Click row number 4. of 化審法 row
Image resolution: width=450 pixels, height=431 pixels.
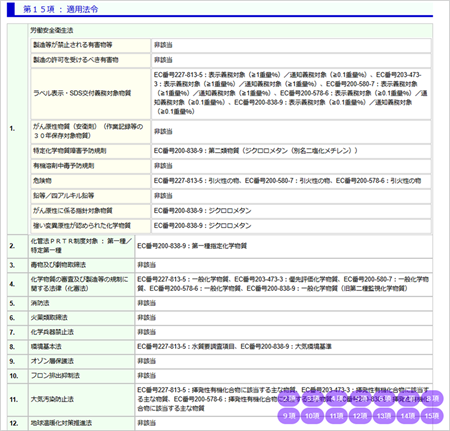(12, 284)
